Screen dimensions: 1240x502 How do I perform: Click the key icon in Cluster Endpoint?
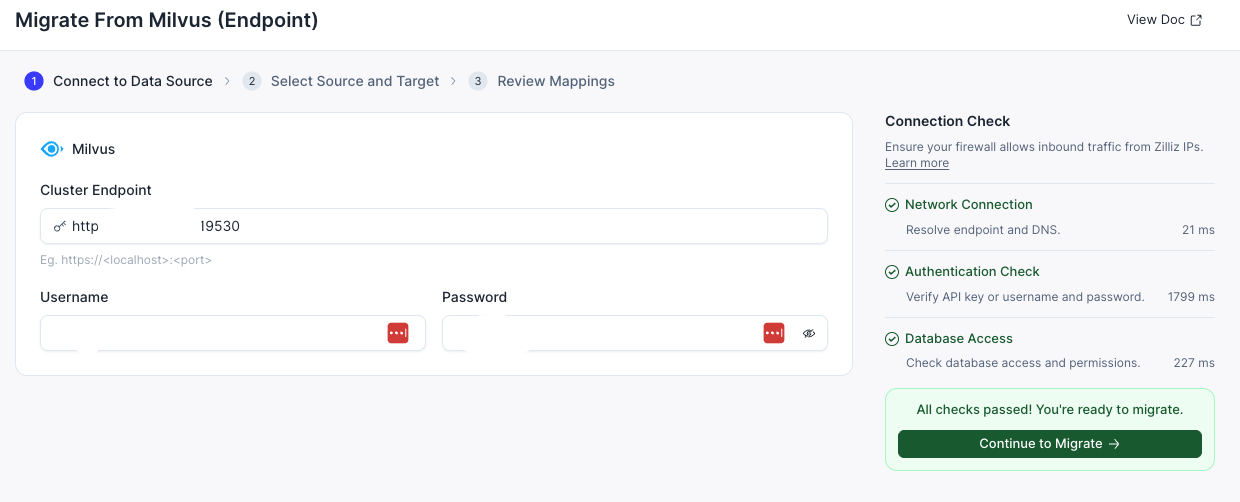coord(60,226)
